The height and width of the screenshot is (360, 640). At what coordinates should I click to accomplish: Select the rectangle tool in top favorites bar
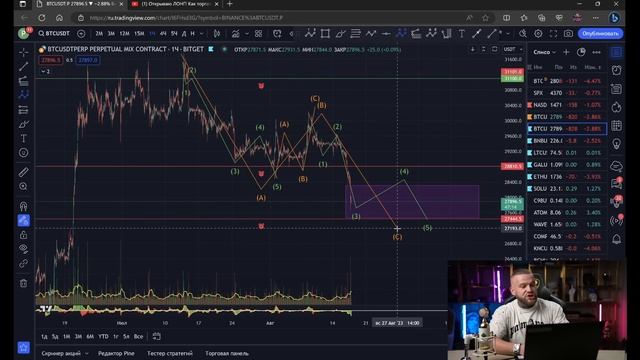coord(325,33)
